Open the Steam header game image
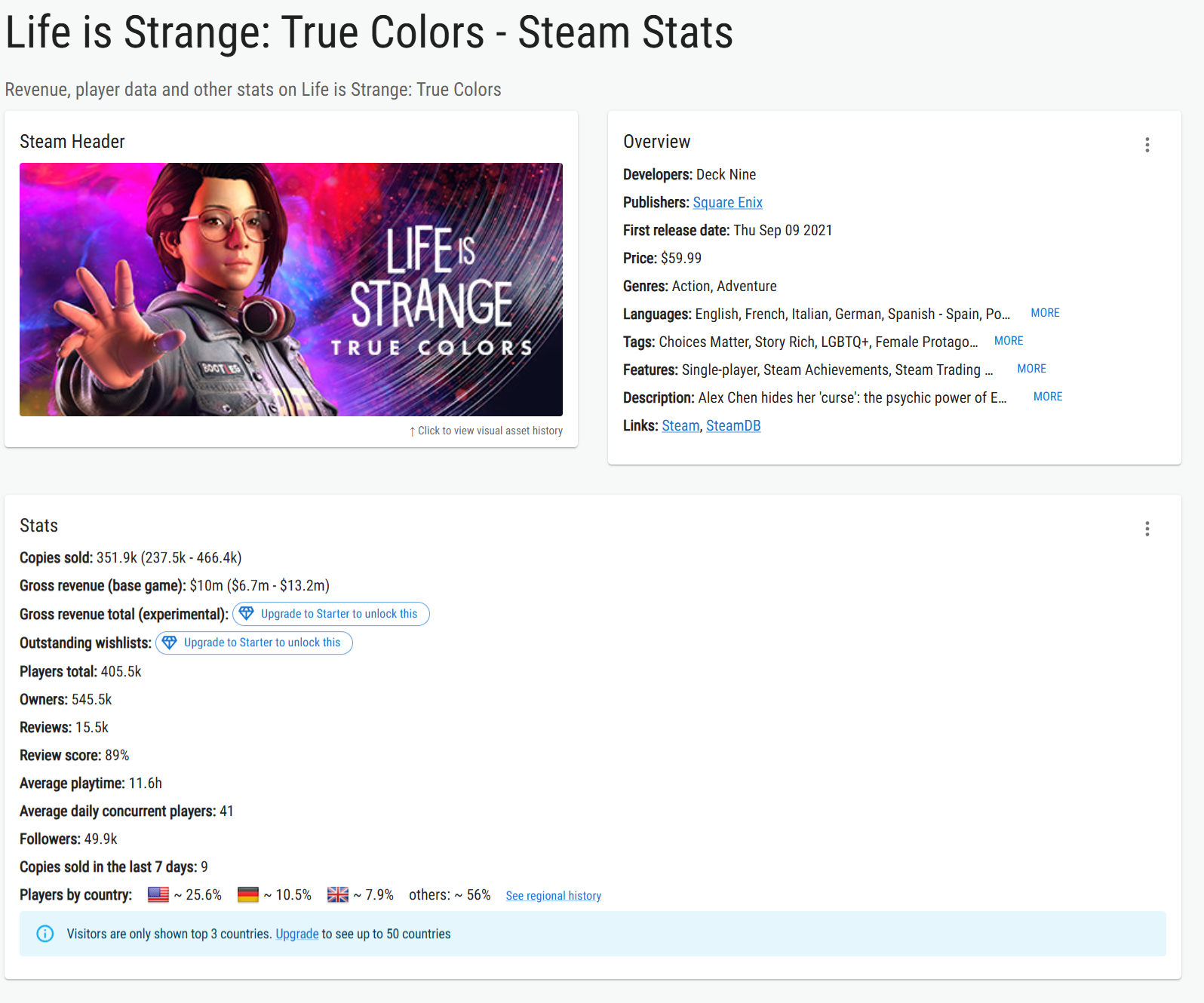The width and height of the screenshot is (1204, 1003). (x=291, y=290)
